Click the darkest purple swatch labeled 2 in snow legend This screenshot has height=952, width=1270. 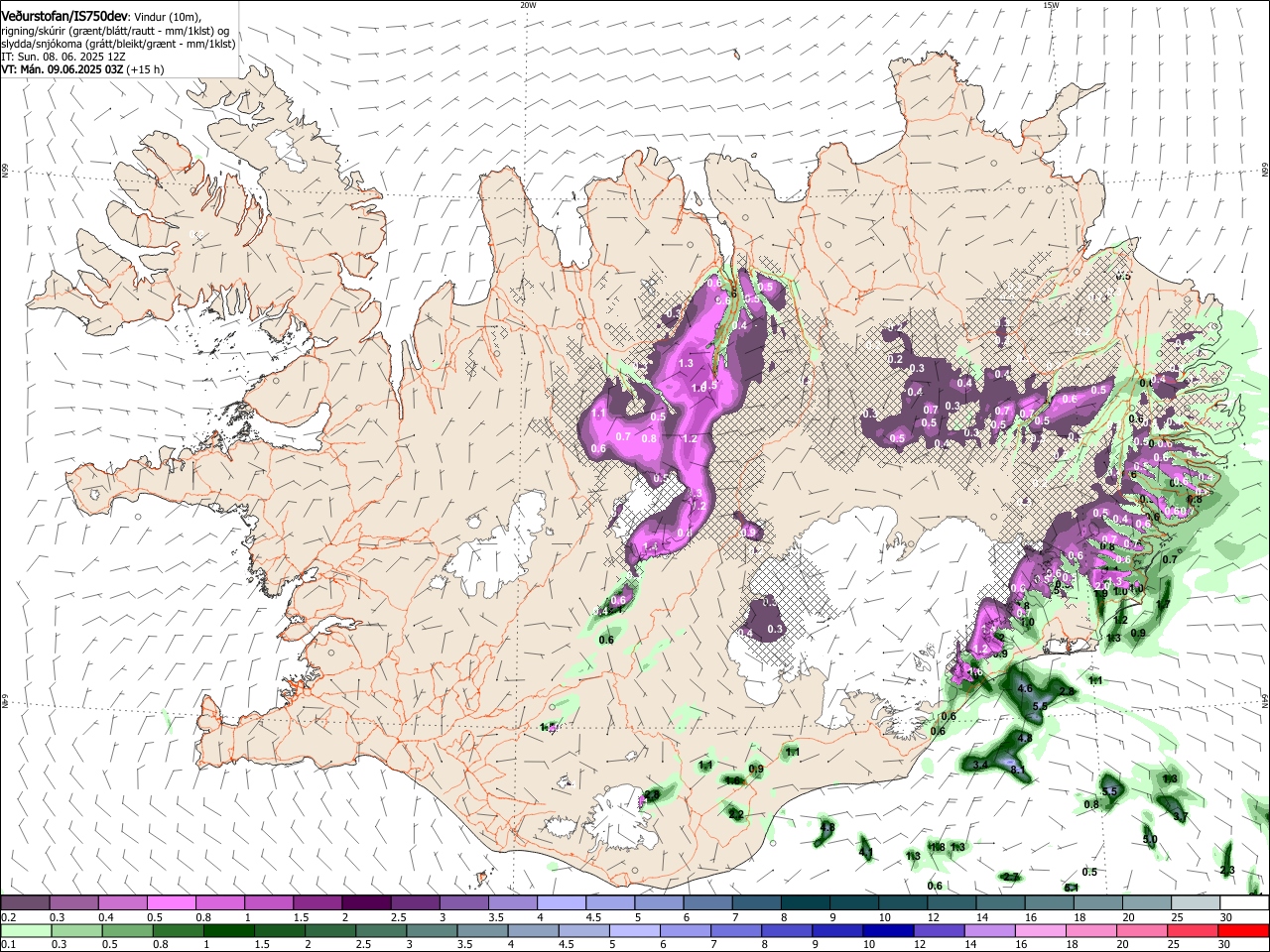tap(366, 903)
